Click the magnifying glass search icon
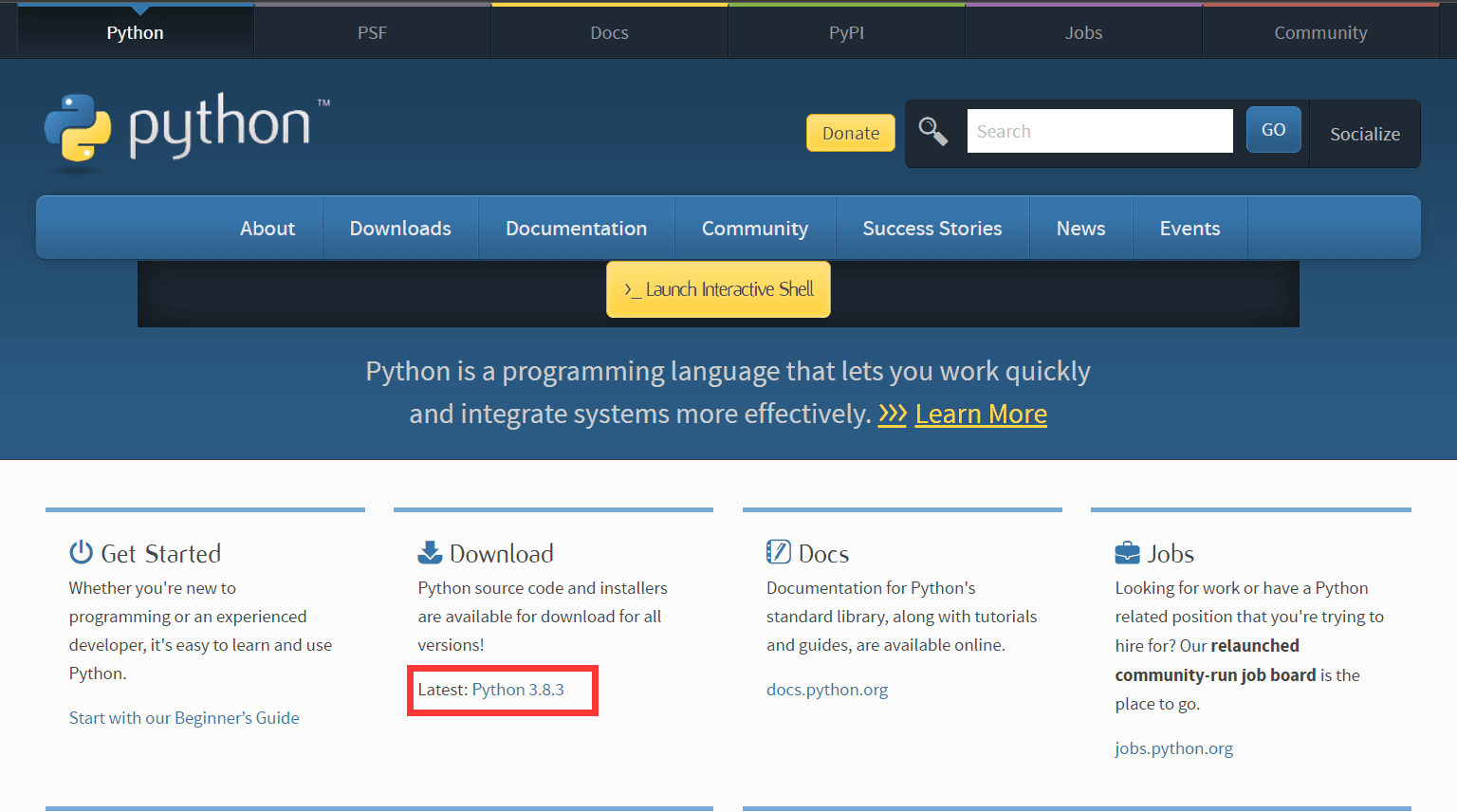The image size is (1457, 812). click(x=933, y=132)
